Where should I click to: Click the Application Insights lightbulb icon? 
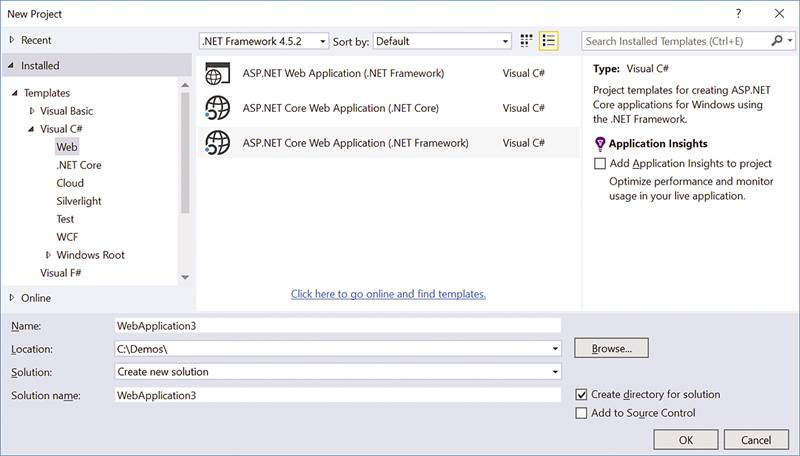pos(600,144)
